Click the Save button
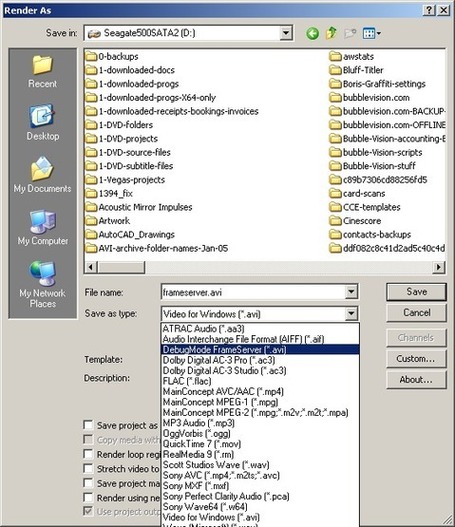The image size is (455, 527). pos(416,292)
